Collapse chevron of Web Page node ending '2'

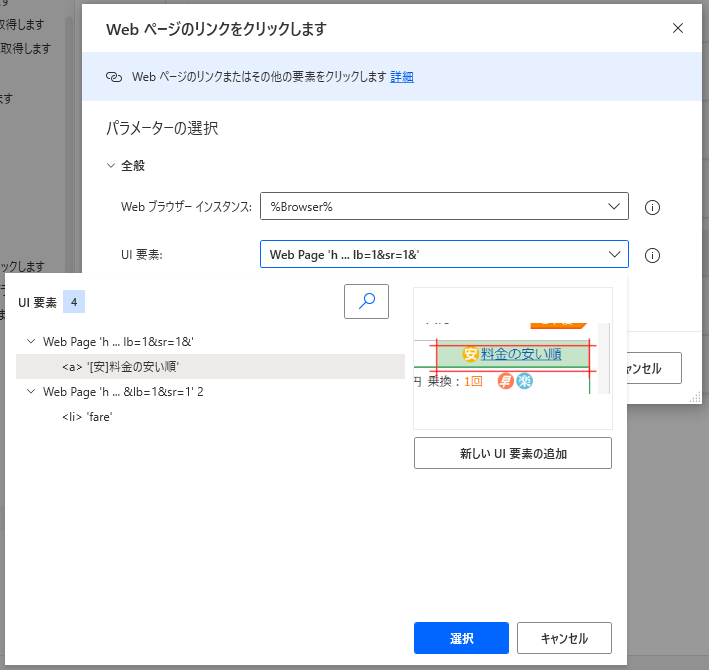coord(31,392)
